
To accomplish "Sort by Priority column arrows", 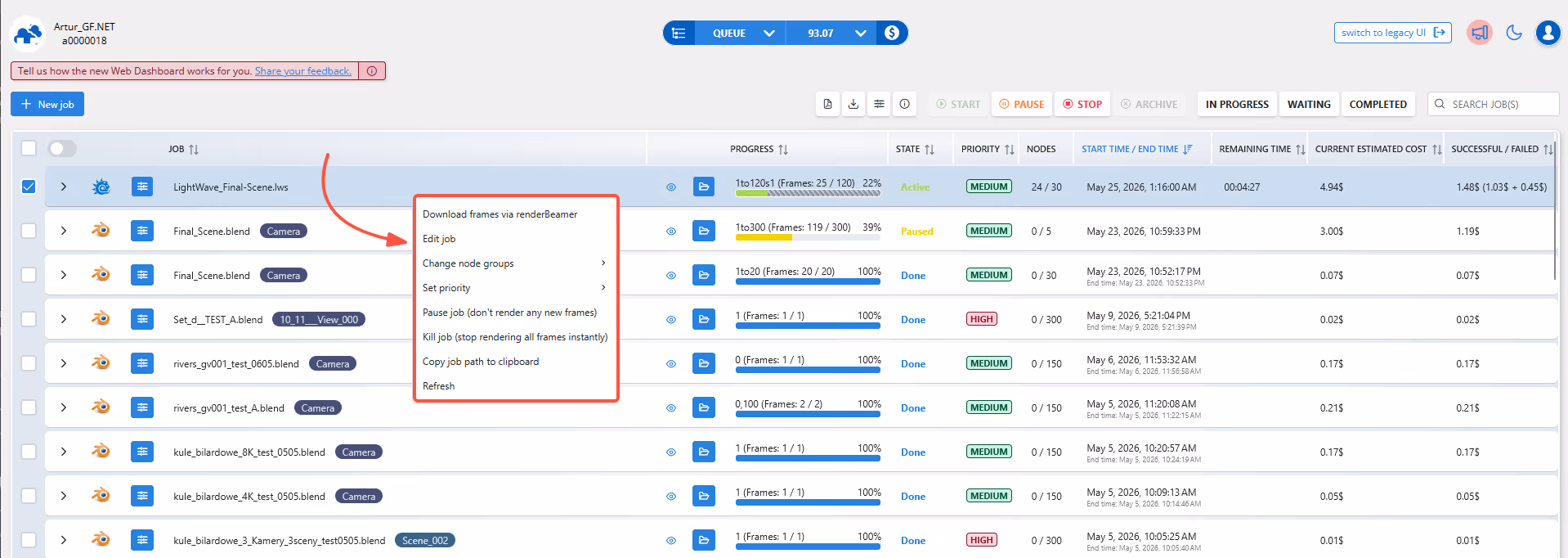I will pos(1010,150).
